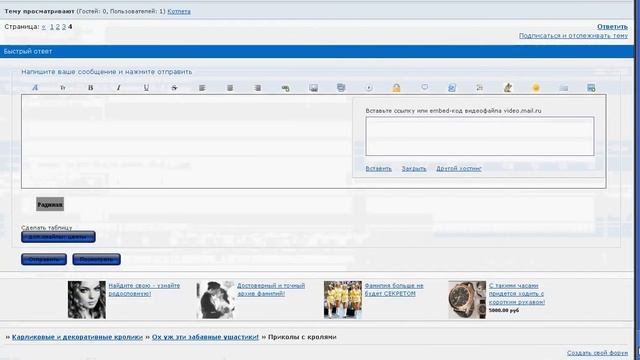This screenshot has height=360, width=640.
Task: Apply underline formatting from the toolbar
Action: (x=146, y=88)
